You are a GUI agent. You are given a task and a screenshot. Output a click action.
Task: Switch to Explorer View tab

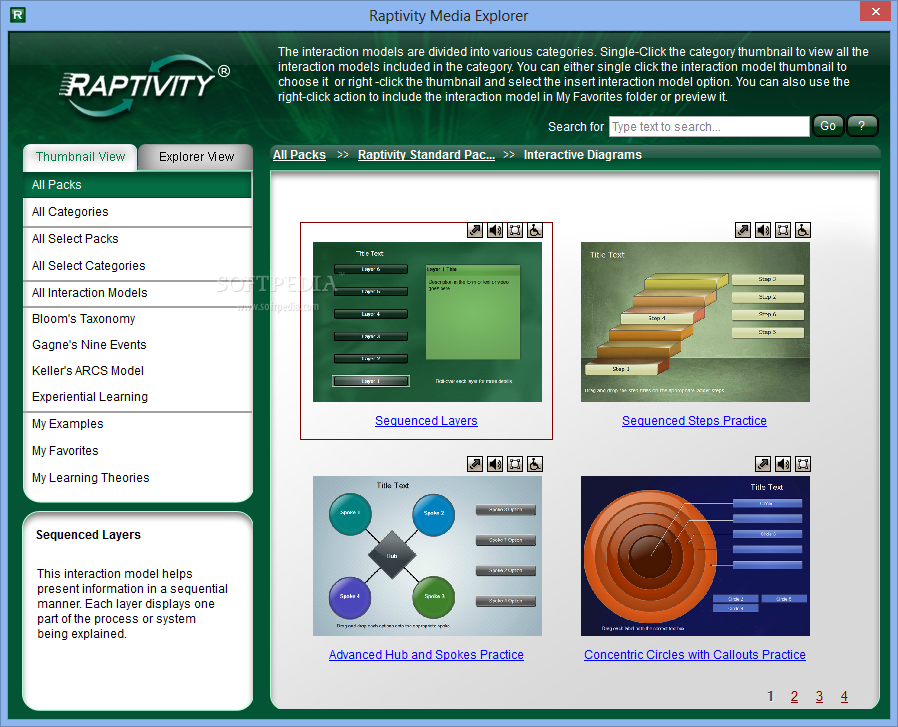196,157
